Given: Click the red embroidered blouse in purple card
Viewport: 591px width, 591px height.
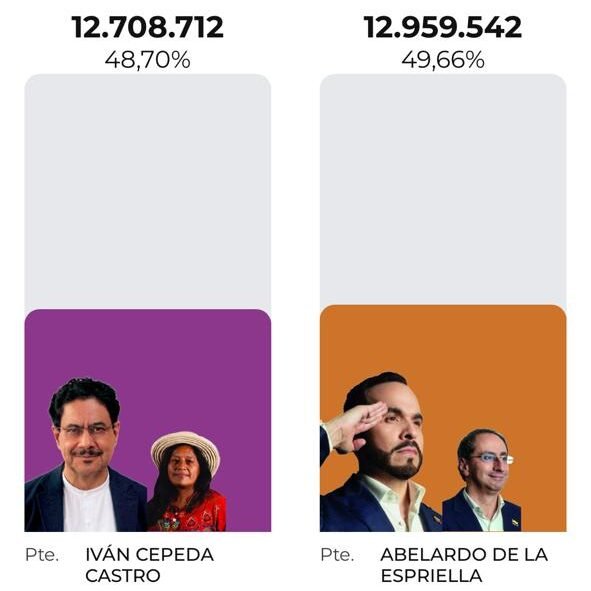Looking at the screenshot, I should [x=188, y=513].
